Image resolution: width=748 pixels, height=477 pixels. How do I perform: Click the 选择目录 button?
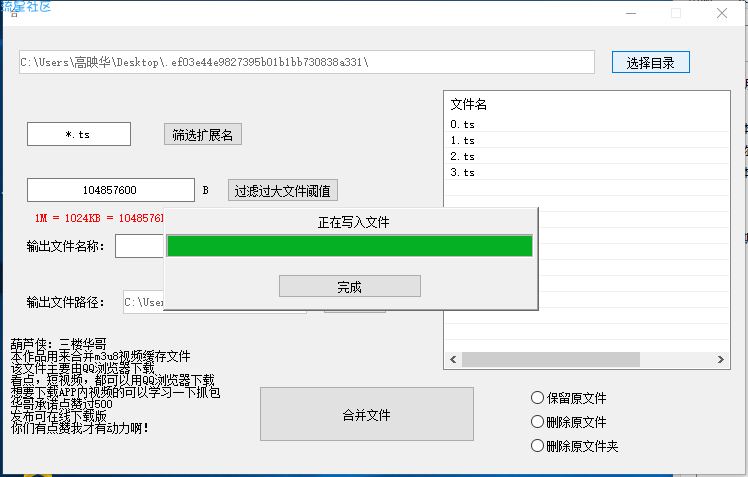[x=650, y=62]
